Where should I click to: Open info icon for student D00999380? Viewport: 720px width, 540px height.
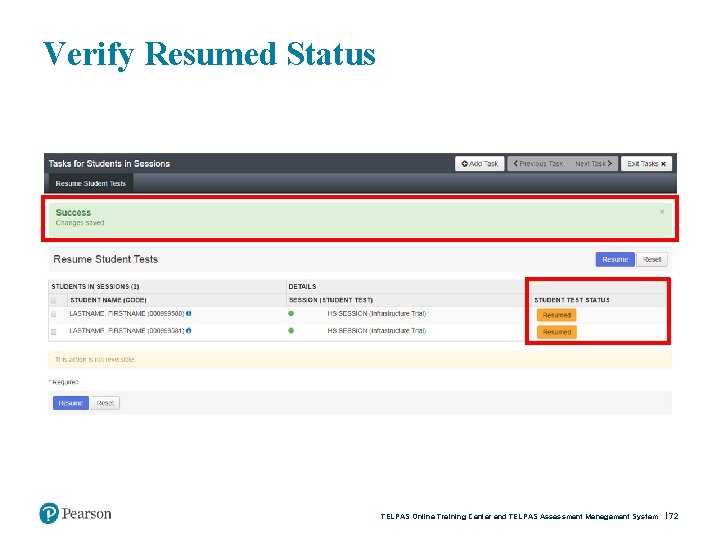coord(189,314)
